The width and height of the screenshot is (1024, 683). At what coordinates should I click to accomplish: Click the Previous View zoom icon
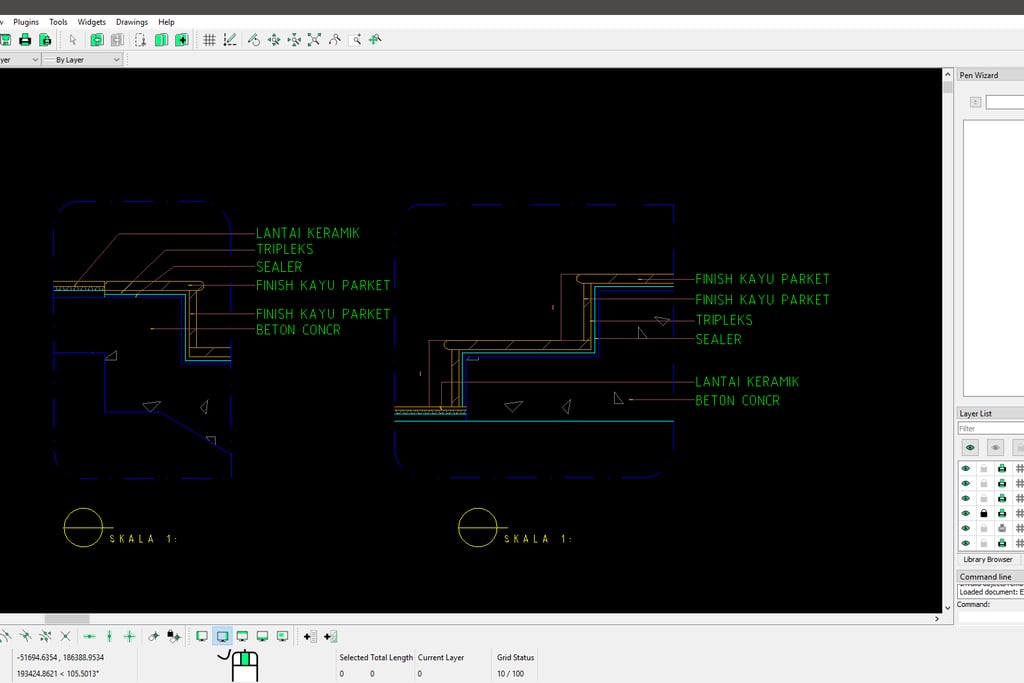pyautogui.click(x=334, y=40)
